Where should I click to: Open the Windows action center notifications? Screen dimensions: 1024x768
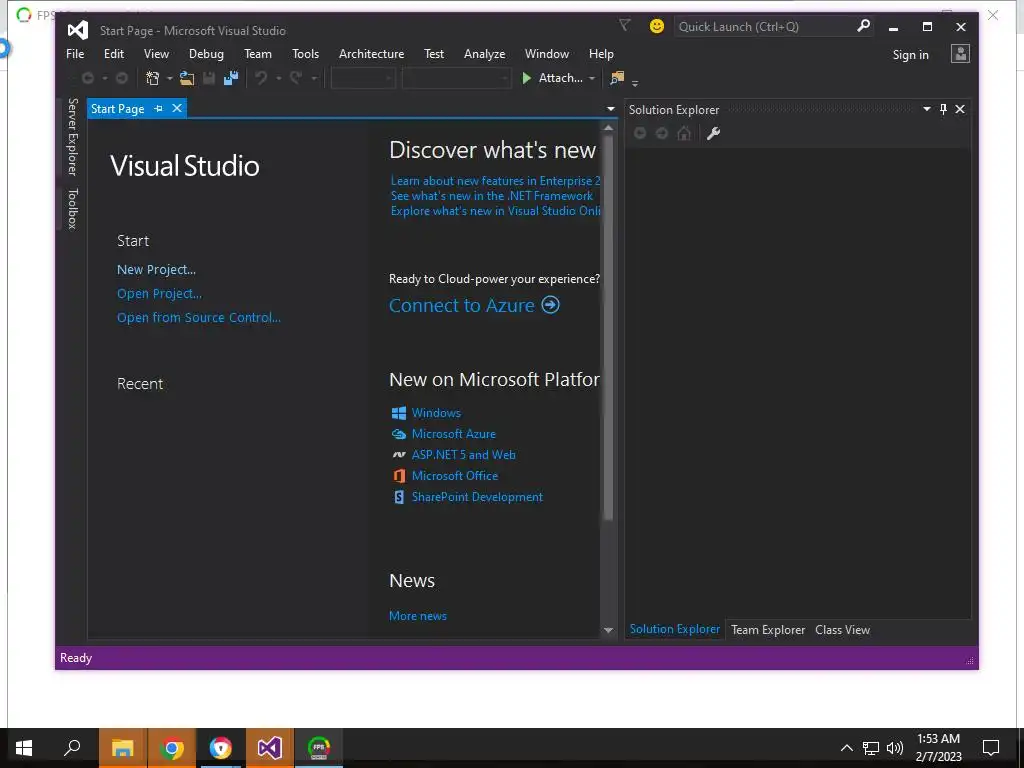(x=991, y=748)
